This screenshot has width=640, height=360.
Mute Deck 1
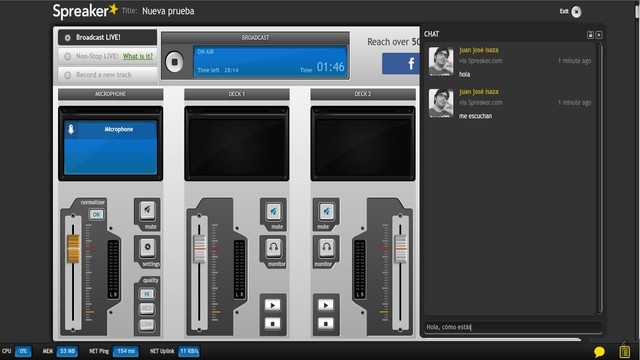coord(273,211)
